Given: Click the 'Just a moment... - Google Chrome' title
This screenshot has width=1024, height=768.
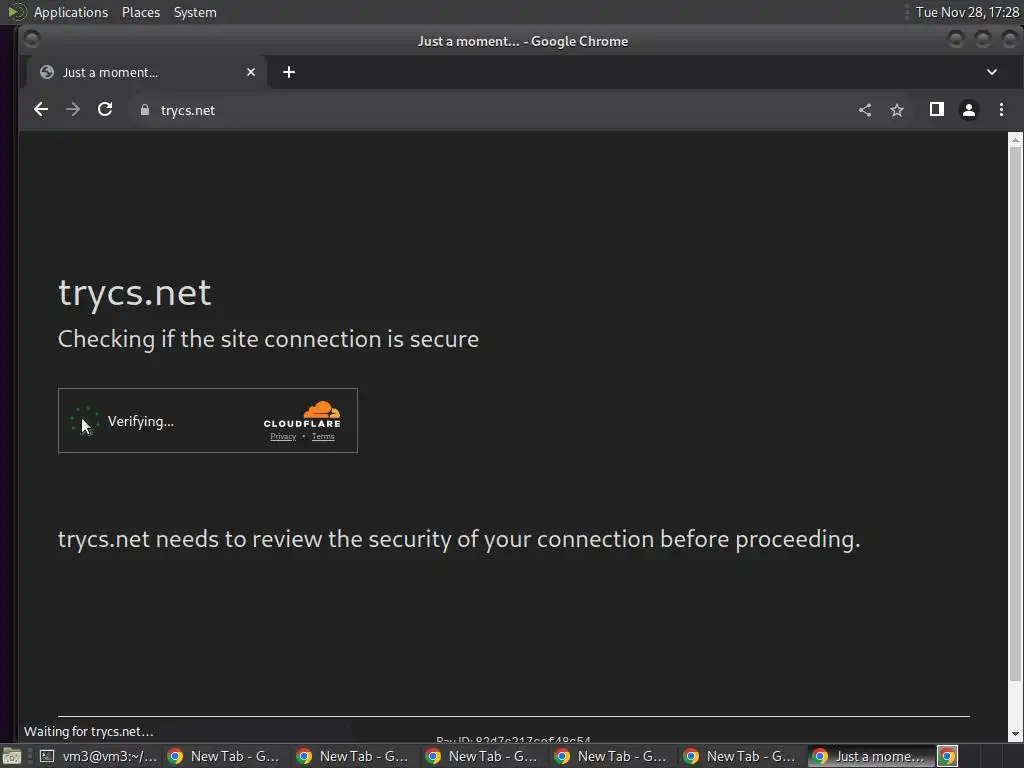Looking at the screenshot, I should click(x=522, y=41).
